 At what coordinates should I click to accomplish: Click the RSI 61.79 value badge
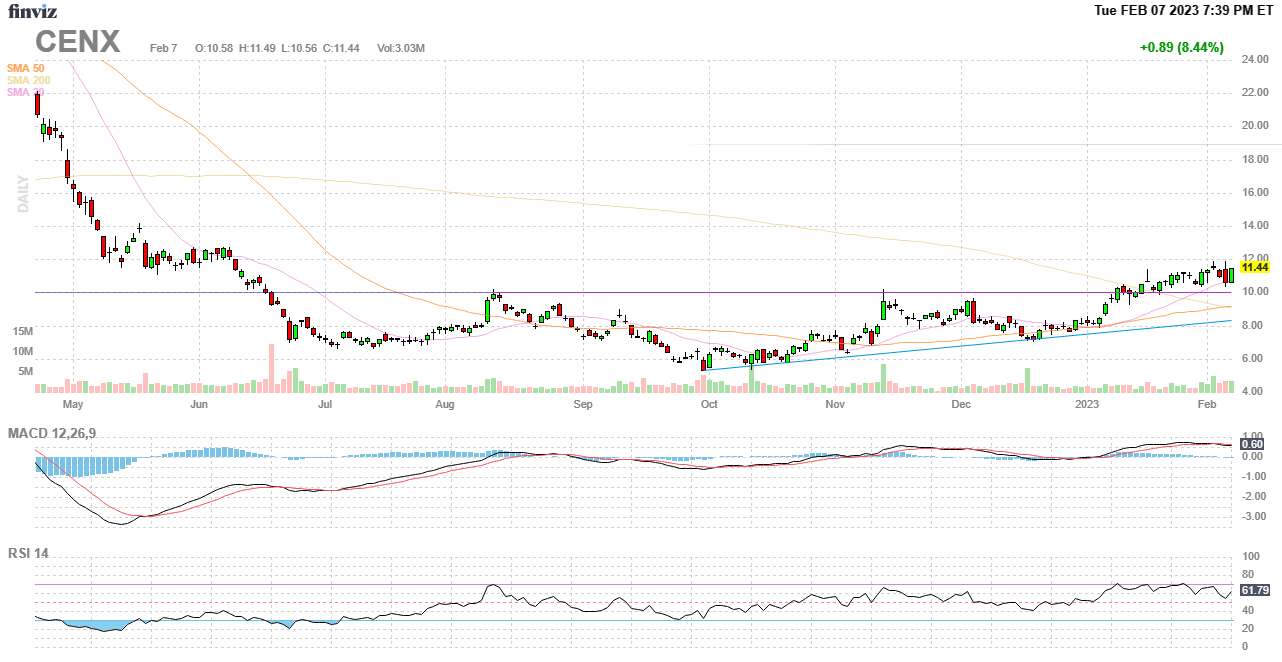pyautogui.click(x=1254, y=590)
